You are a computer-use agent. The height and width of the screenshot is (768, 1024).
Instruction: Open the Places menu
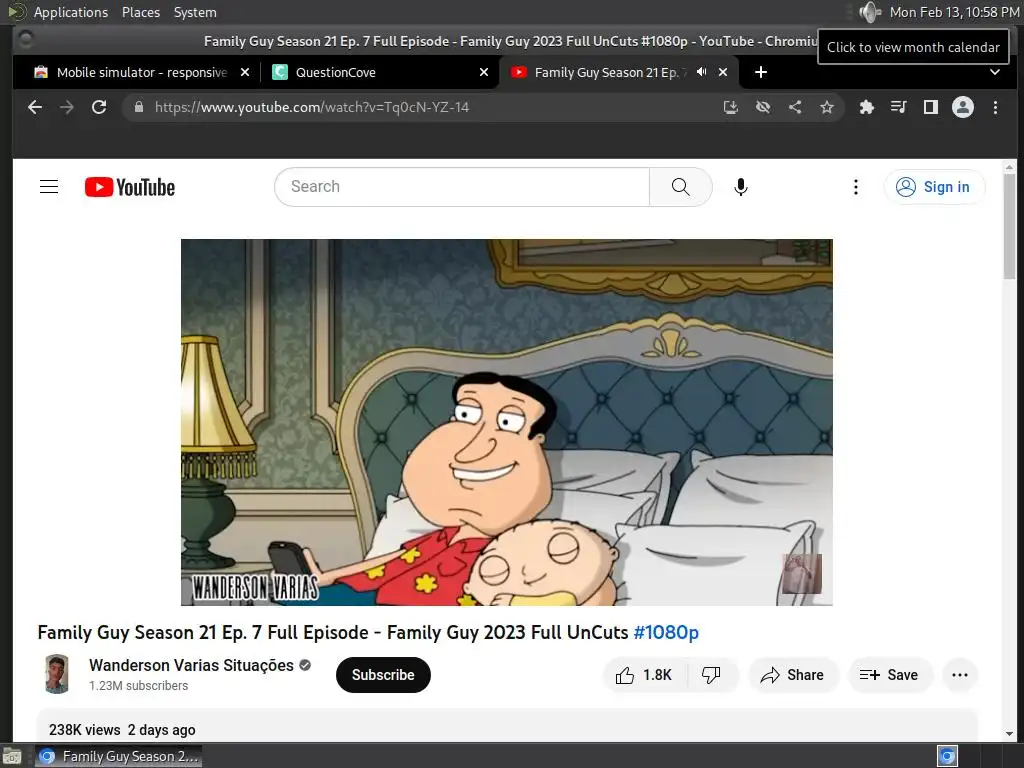[140, 12]
